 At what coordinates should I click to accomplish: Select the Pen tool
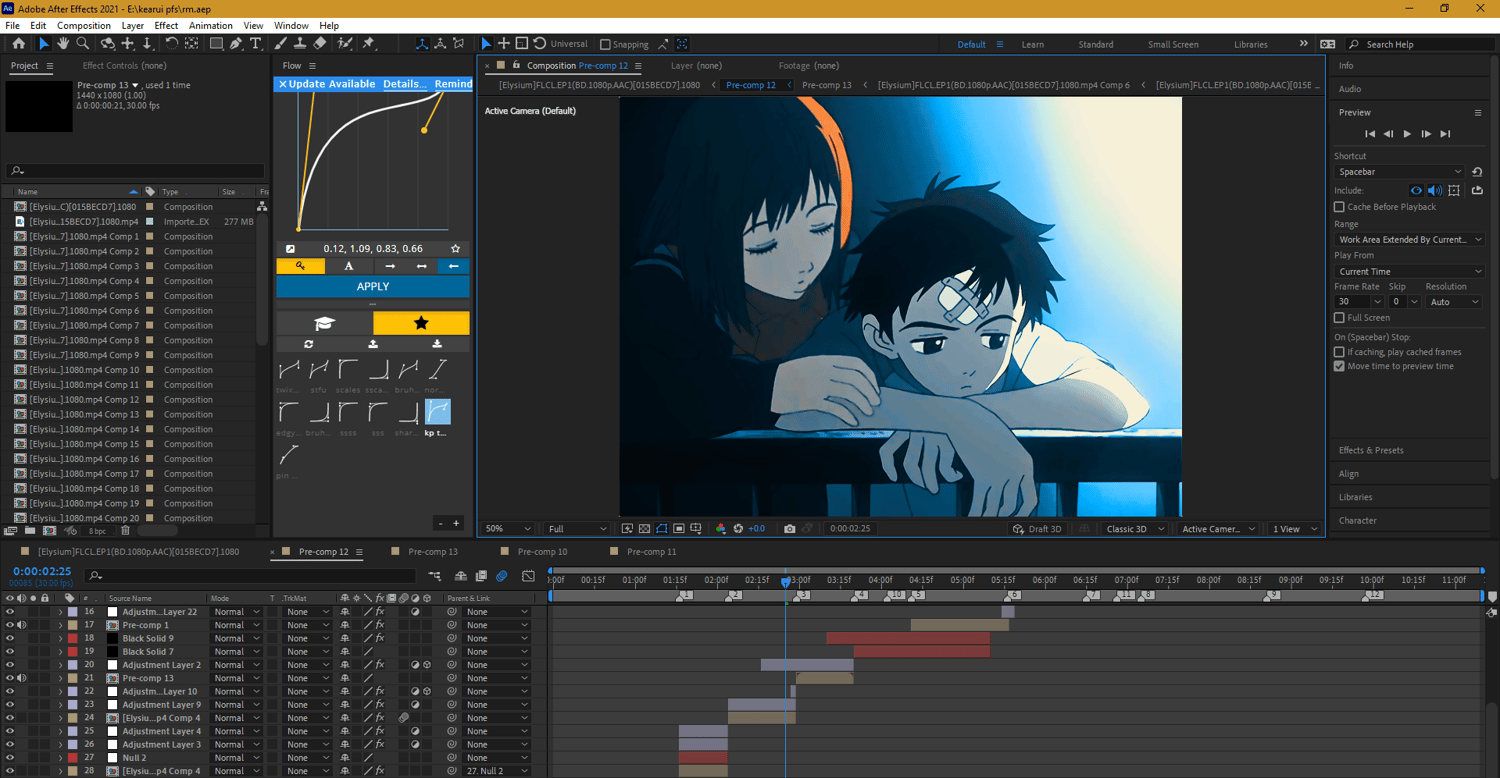[236, 44]
